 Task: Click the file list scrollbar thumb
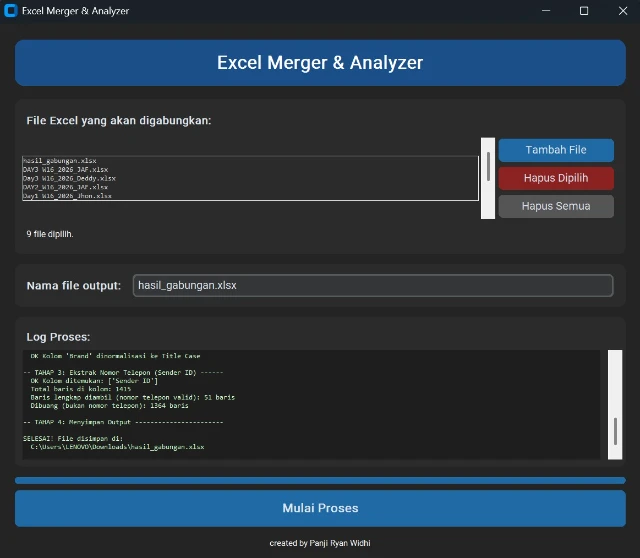[488, 166]
